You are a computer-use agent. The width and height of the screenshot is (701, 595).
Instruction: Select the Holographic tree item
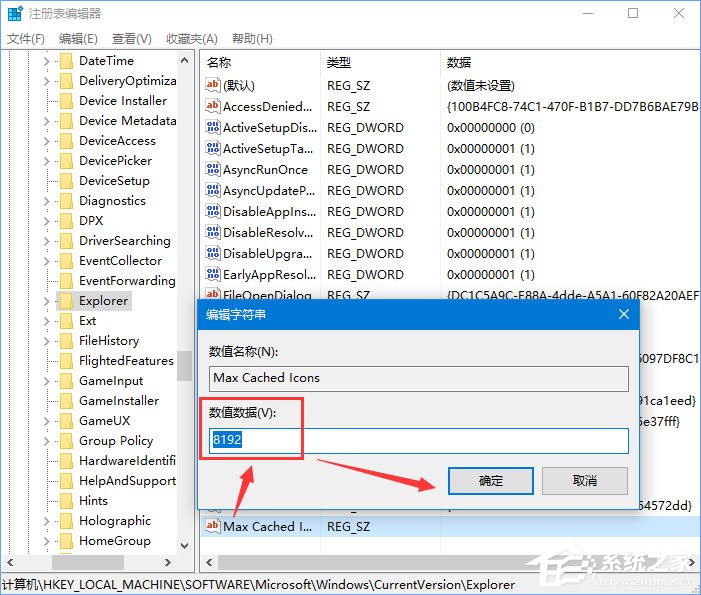pyautogui.click(x=115, y=521)
